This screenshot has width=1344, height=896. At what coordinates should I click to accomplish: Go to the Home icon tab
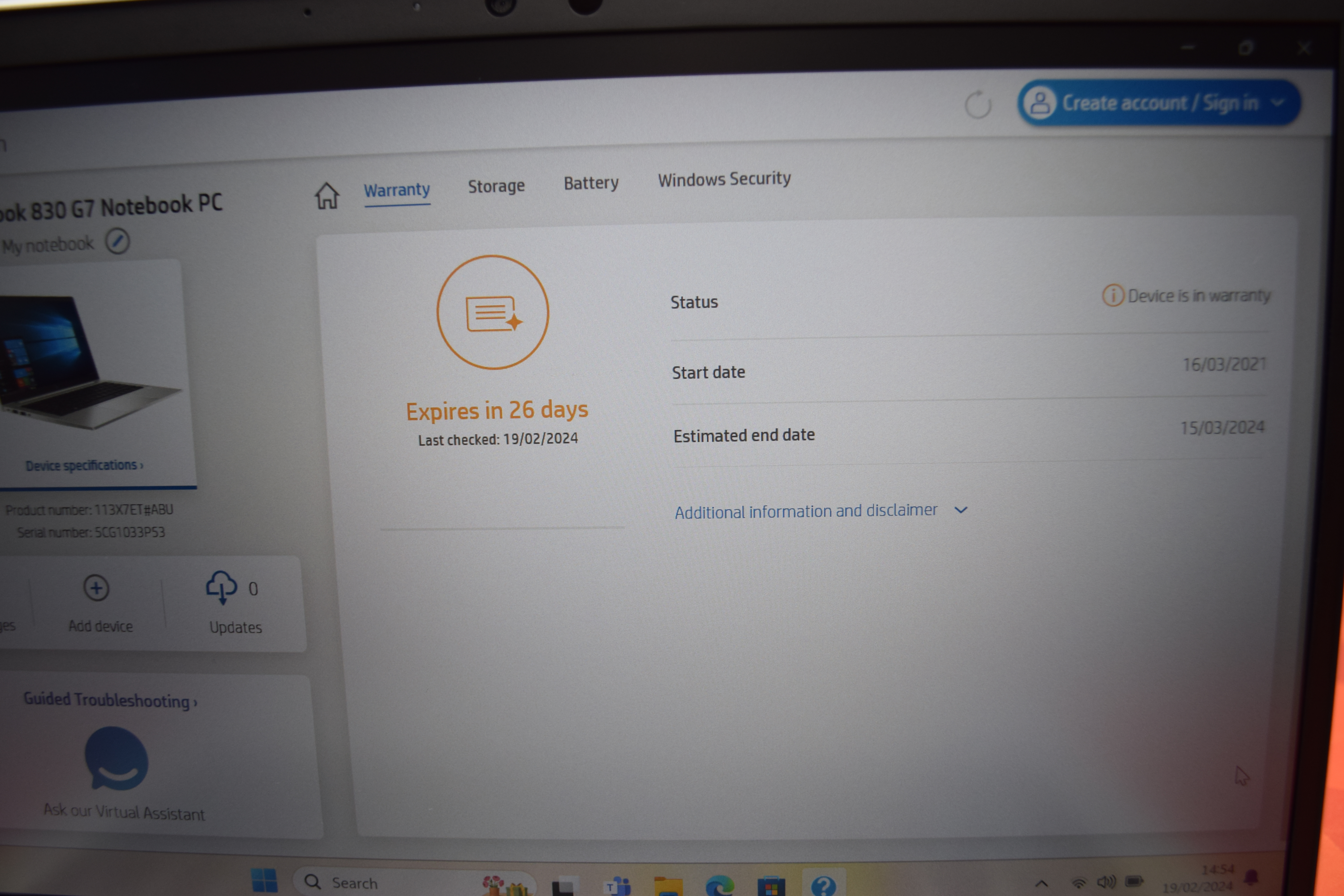pos(327,196)
